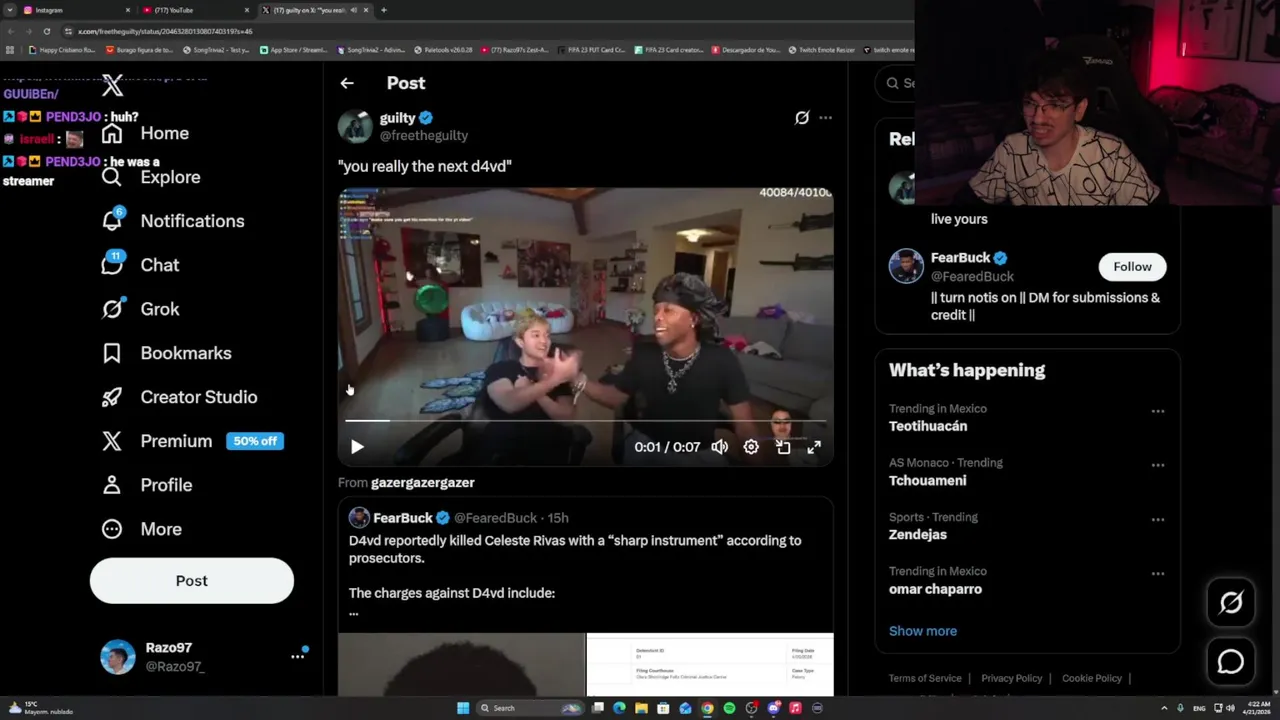Play the video in the post

point(357,447)
